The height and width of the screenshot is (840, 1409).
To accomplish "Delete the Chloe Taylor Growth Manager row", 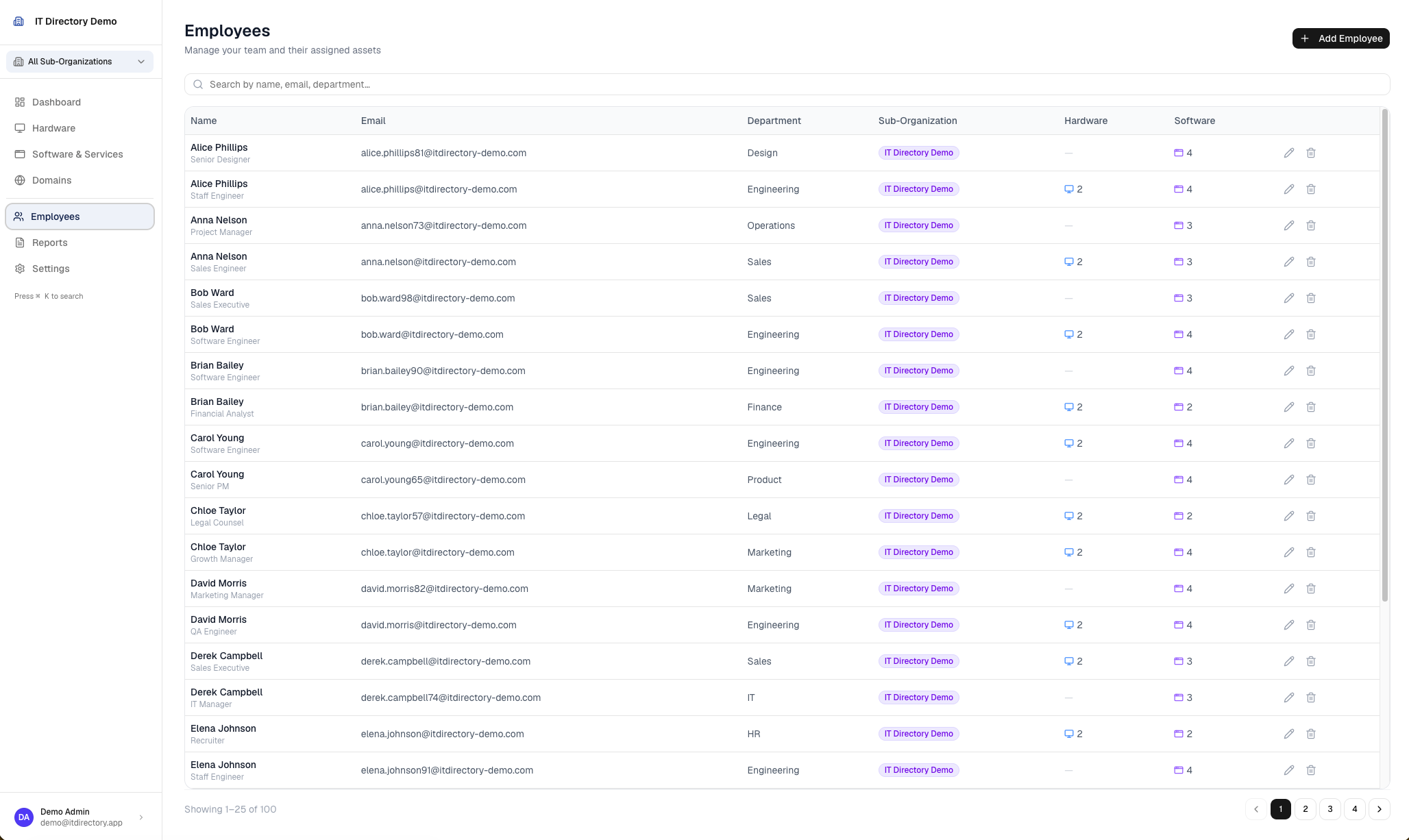I will pyautogui.click(x=1311, y=552).
